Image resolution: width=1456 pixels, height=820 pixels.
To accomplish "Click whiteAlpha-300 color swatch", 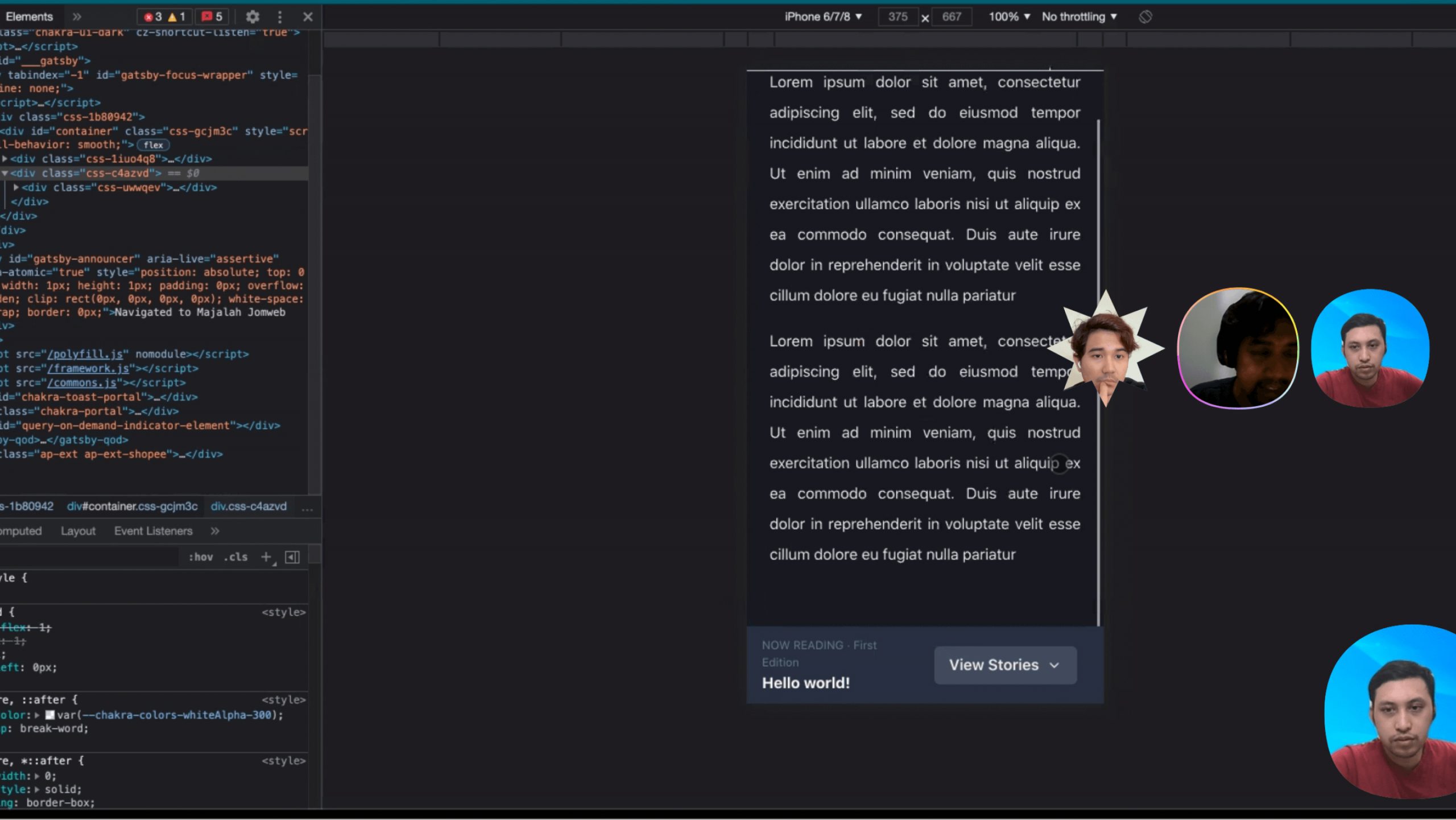I will coord(50,715).
